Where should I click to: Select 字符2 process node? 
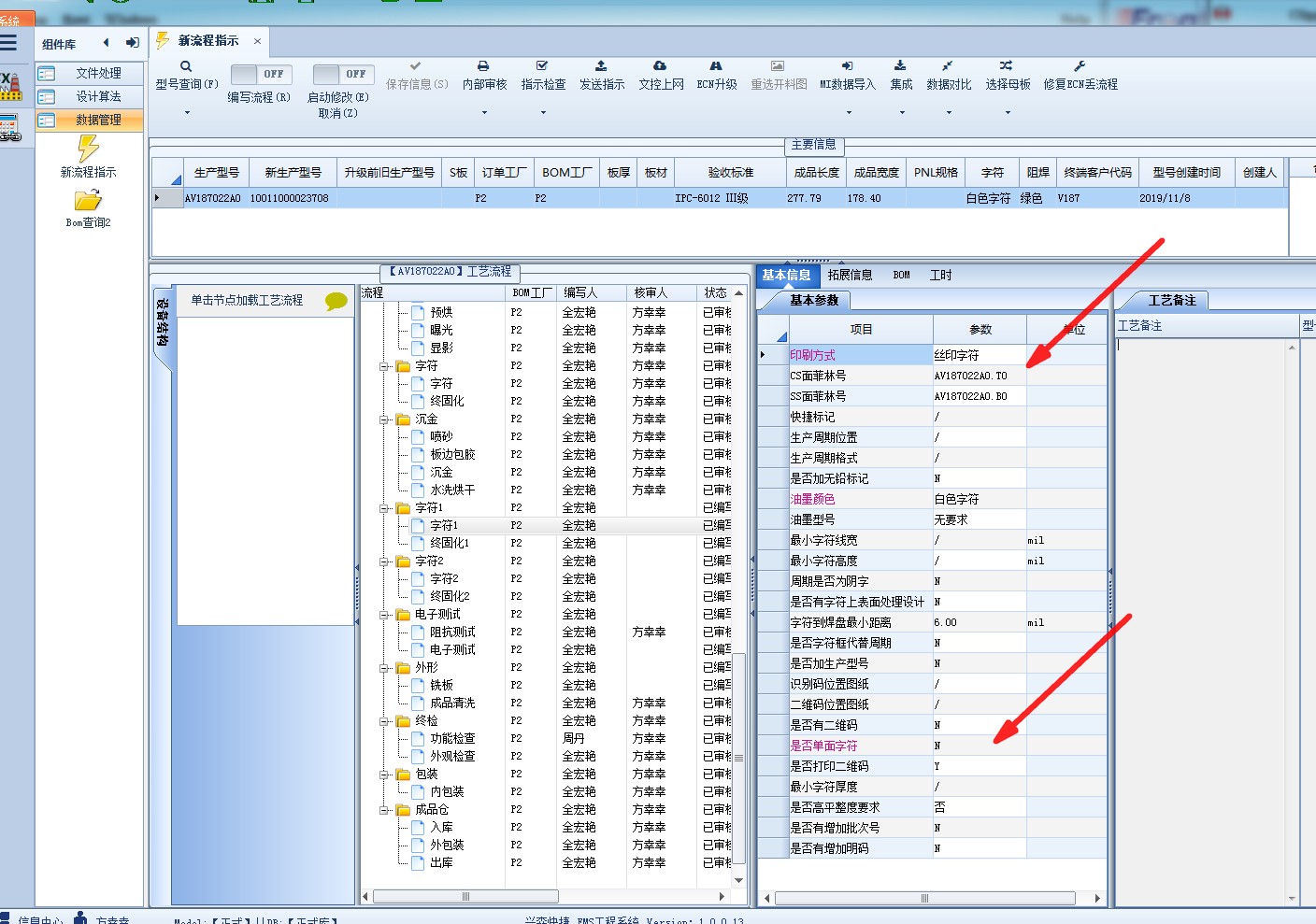click(x=444, y=579)
